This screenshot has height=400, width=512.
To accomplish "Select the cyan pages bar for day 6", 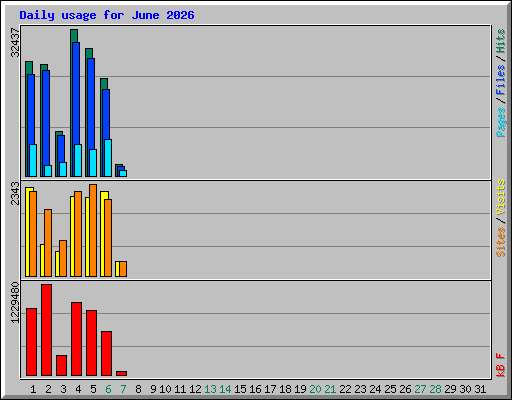I will click(108, 158).
